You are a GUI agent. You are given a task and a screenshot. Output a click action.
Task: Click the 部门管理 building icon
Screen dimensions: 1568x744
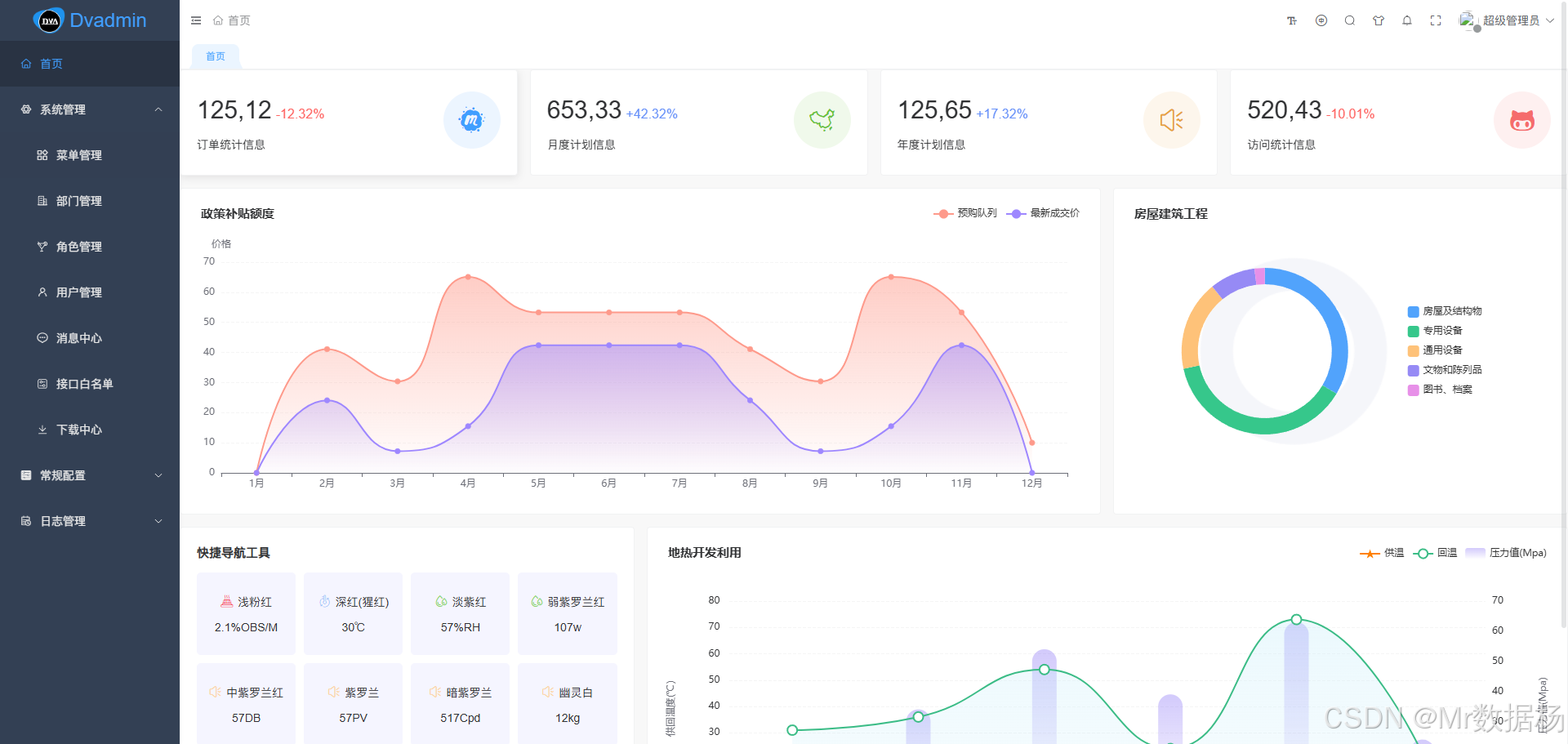42,201
